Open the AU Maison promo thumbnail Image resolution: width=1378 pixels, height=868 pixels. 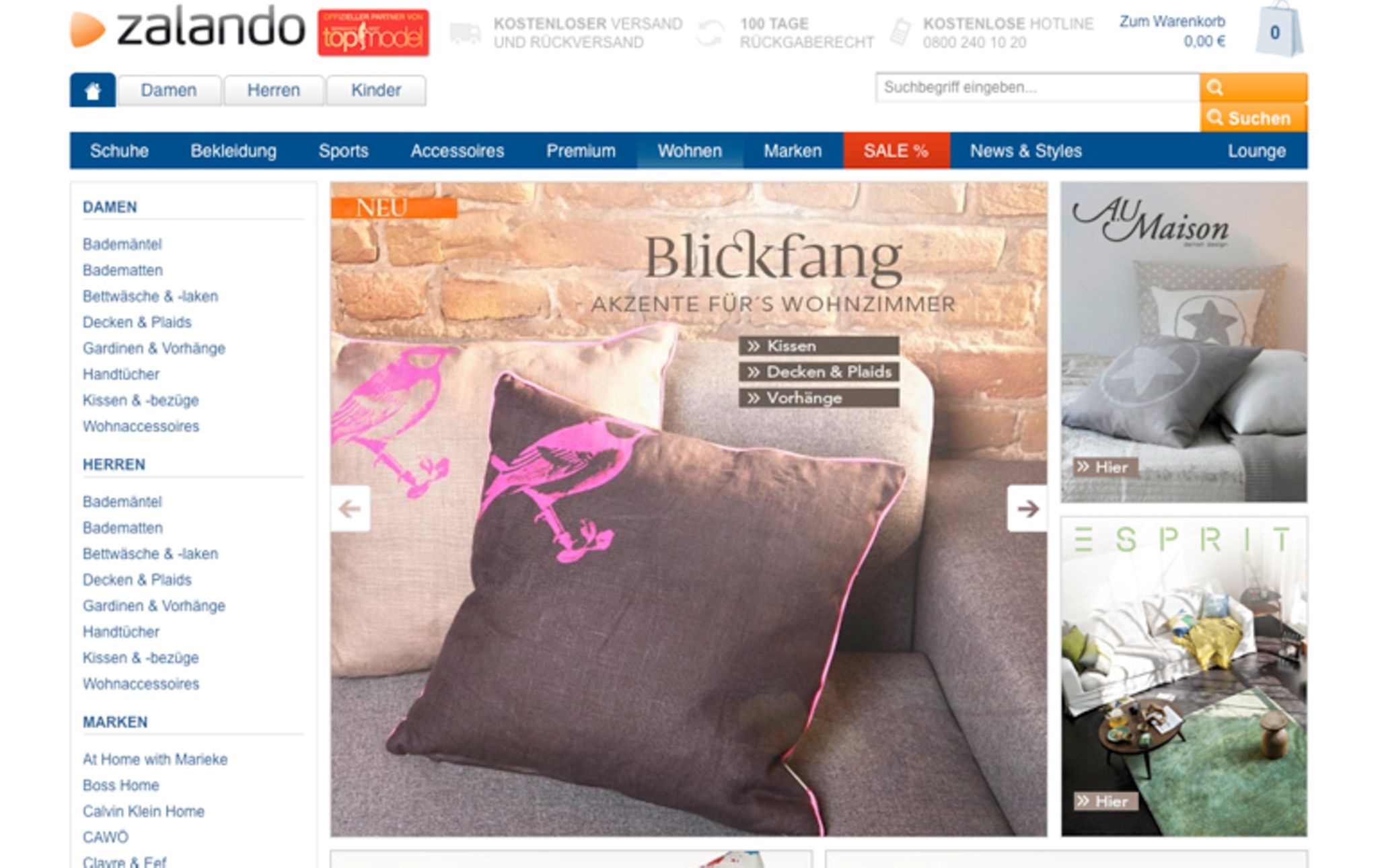pos(1184,342)
